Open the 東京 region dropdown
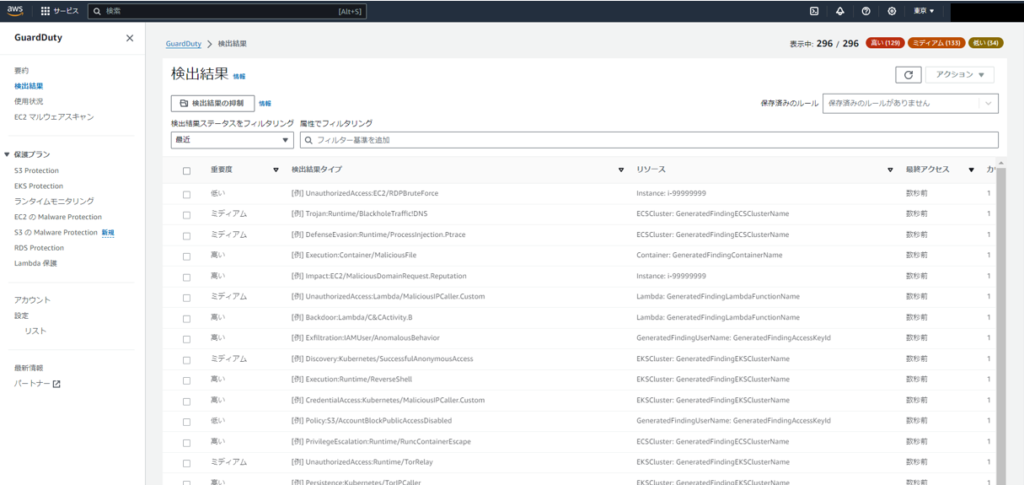The height and width of the screenshot is (485, 1024). 923,11
